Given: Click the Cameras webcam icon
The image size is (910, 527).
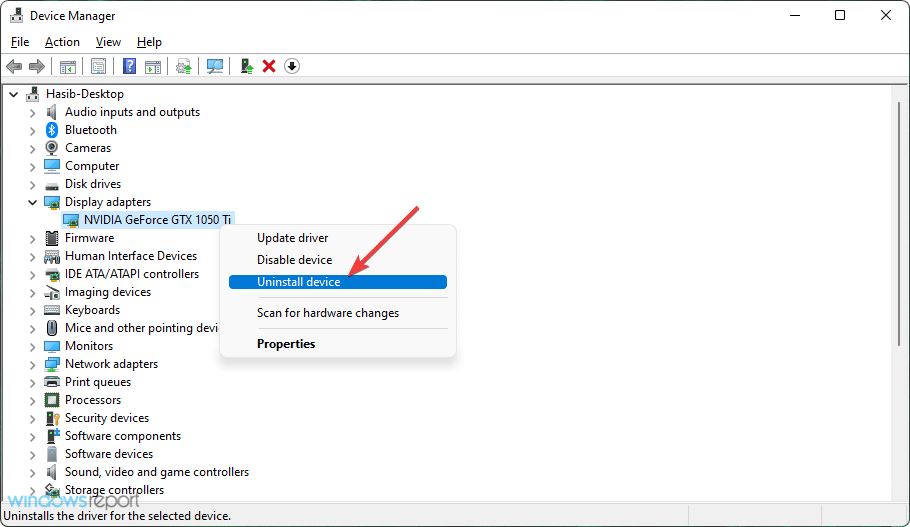Looking at the screenshot, I should pos(52,148).
